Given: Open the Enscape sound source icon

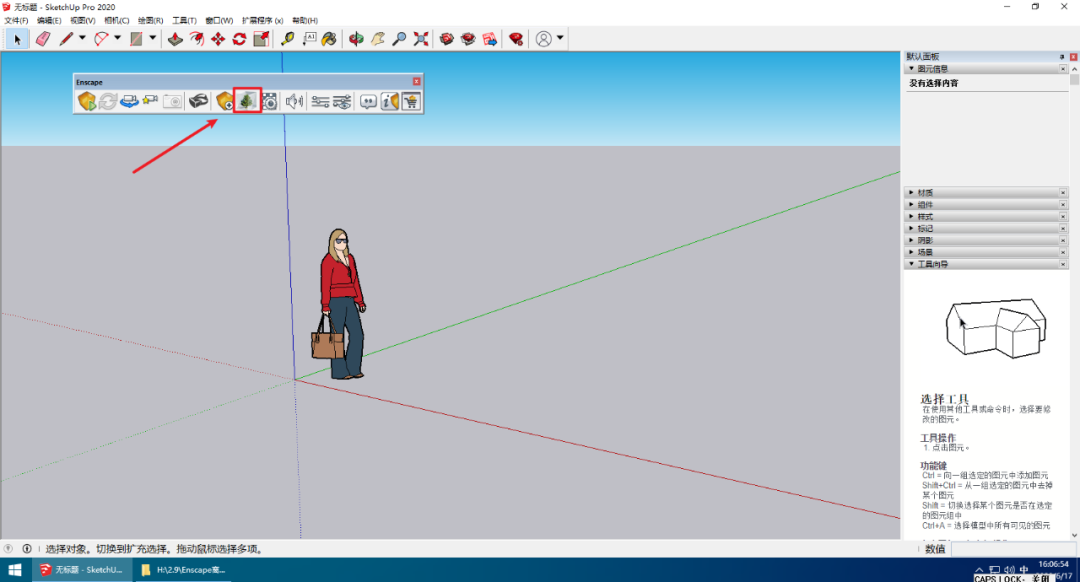Looking at the screenshot, I should 294,101.
